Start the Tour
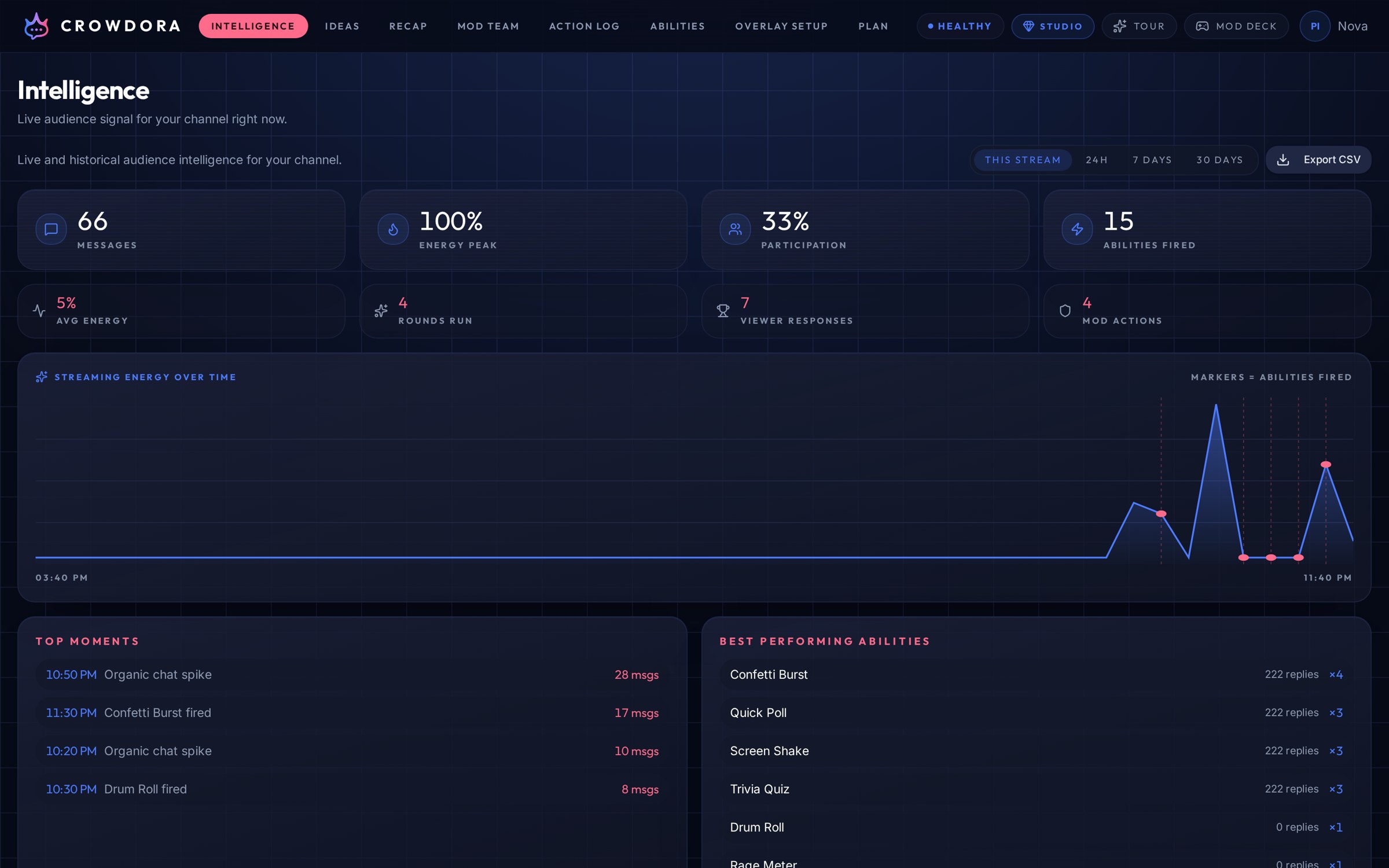The width and height of the screenshot is (1389, 868). pos(1139,26)
